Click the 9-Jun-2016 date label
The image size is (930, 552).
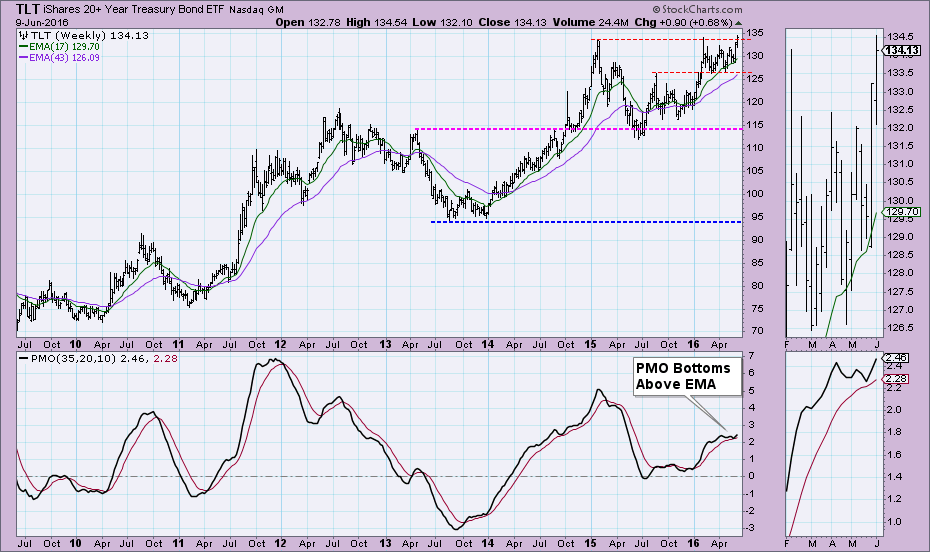[42, 23]
